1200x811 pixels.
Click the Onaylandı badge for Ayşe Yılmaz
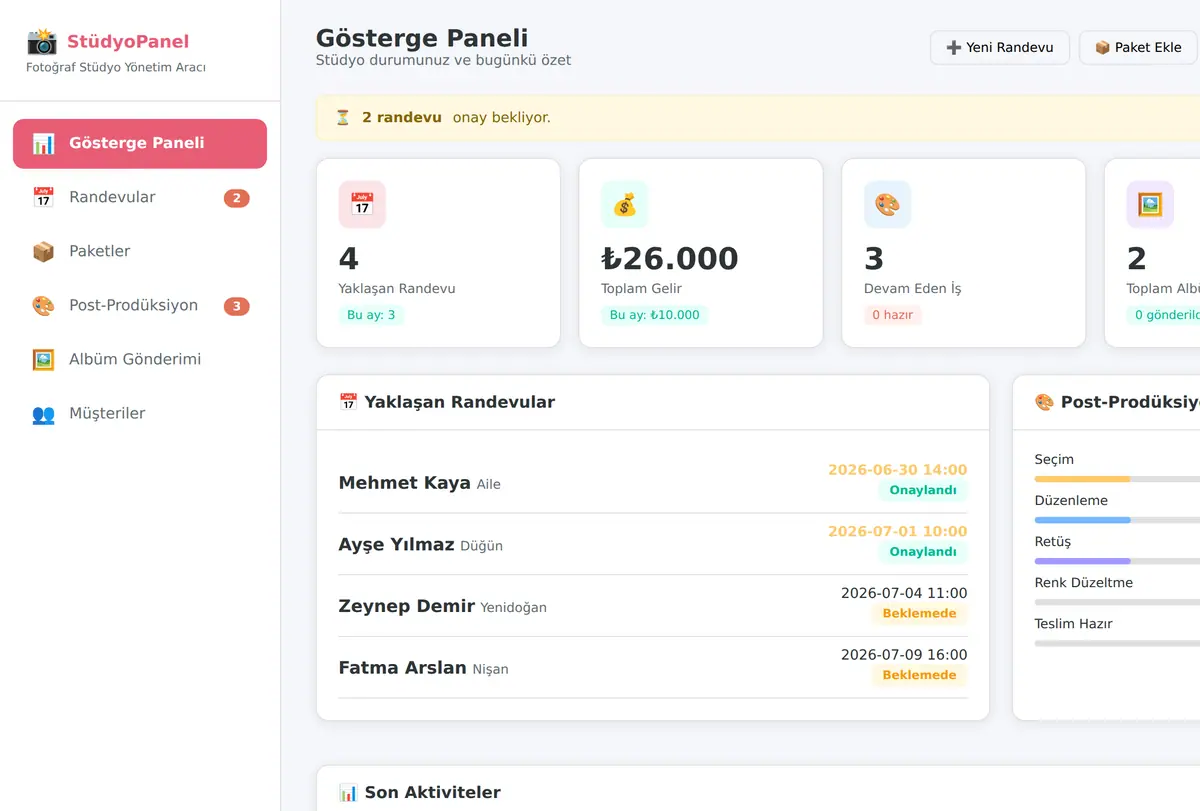tap(923, 552)
